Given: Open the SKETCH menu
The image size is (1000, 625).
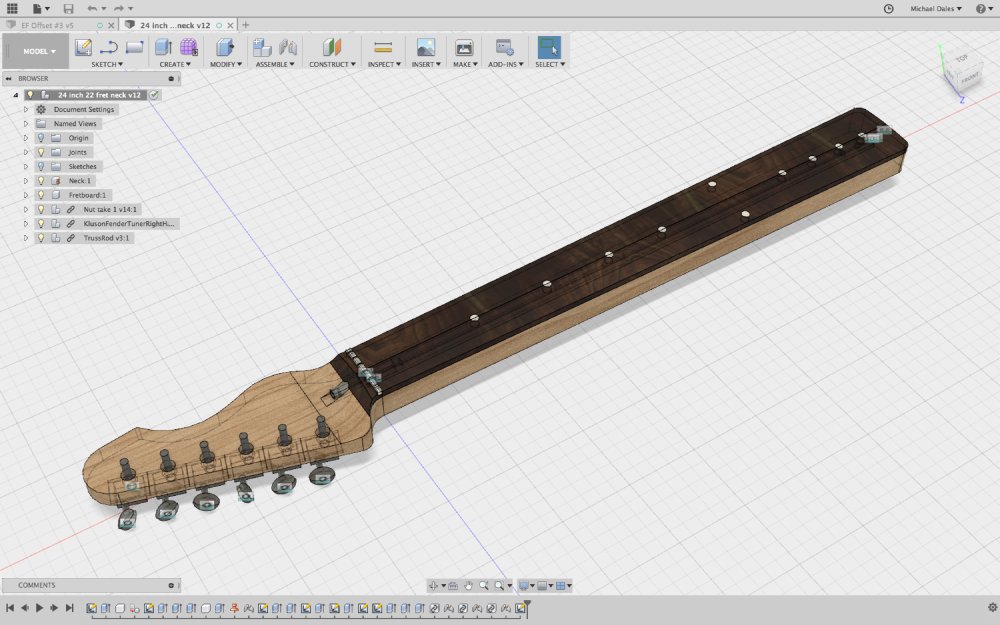Looking at the screenshot, I should pyautogui.click(x=107, y=64).
